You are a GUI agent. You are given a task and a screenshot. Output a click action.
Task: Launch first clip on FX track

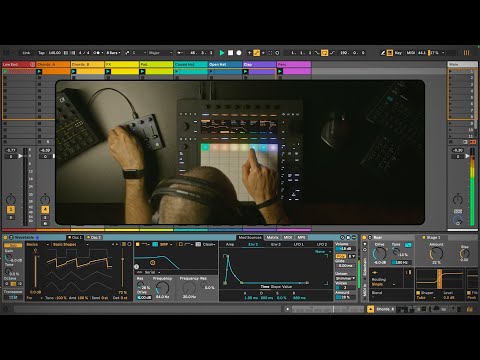coord(108,71)
